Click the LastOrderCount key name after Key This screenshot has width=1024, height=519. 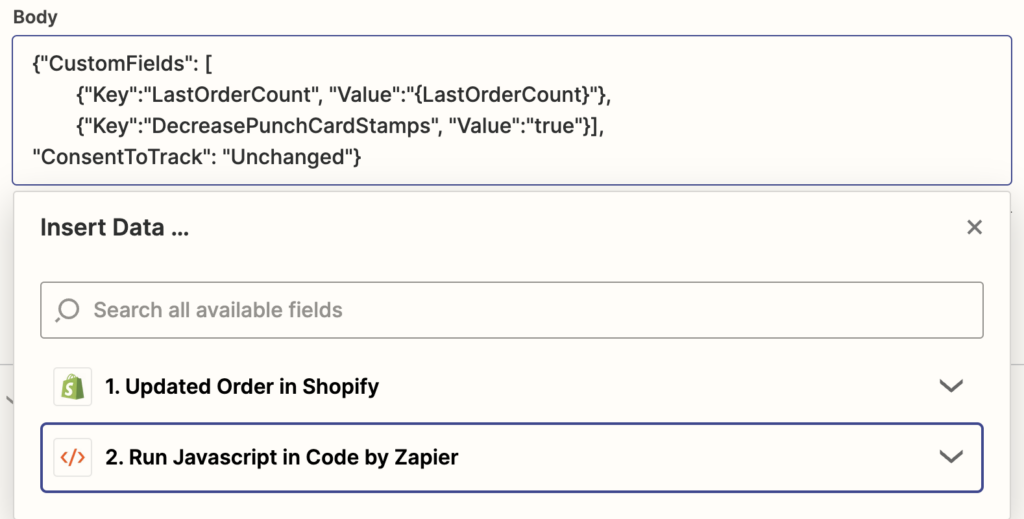tap(230, 95)
